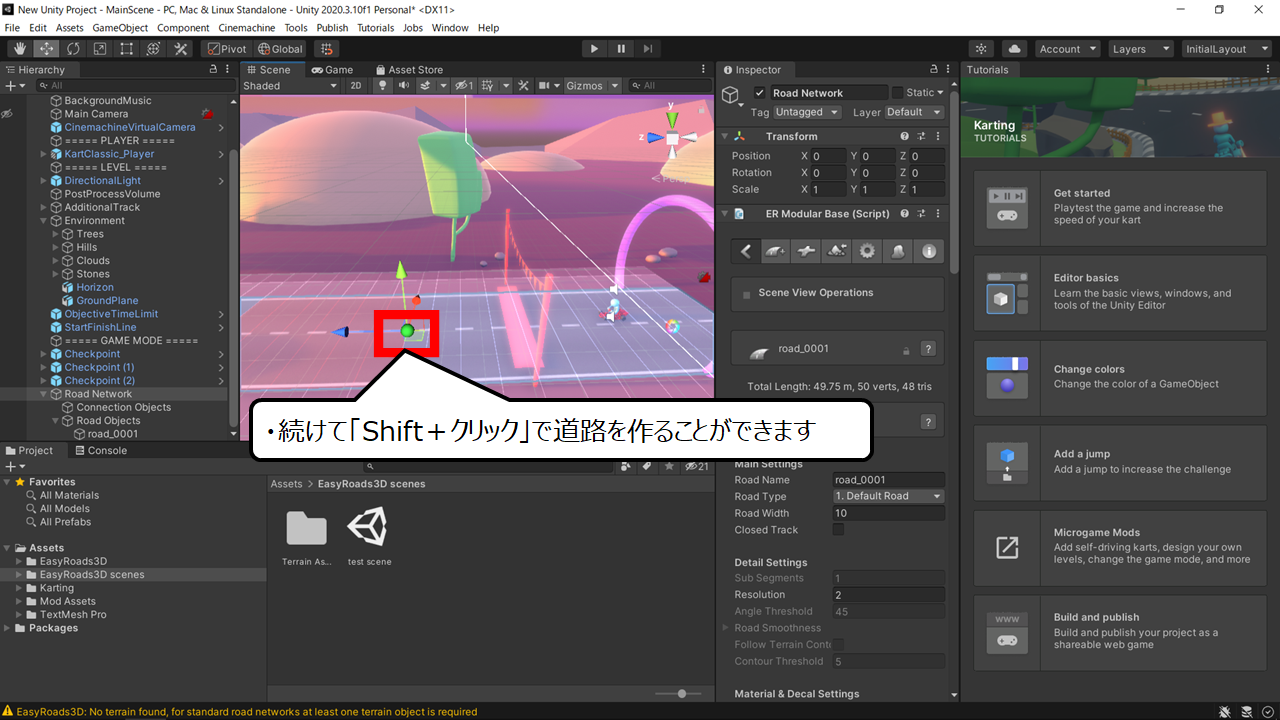Toggle Static checkbox
Image resolution: width=1280 pixels, height=720 pixels.
tap(897, 93)
